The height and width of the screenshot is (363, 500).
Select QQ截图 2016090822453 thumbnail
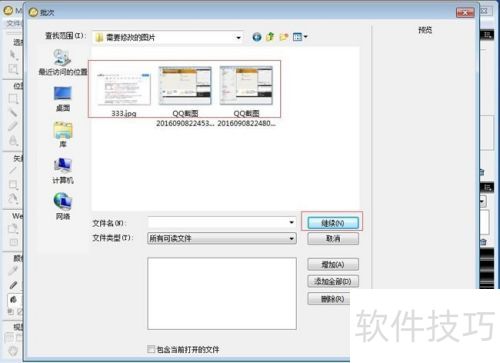pyautogui.click(x=185, y=96)
